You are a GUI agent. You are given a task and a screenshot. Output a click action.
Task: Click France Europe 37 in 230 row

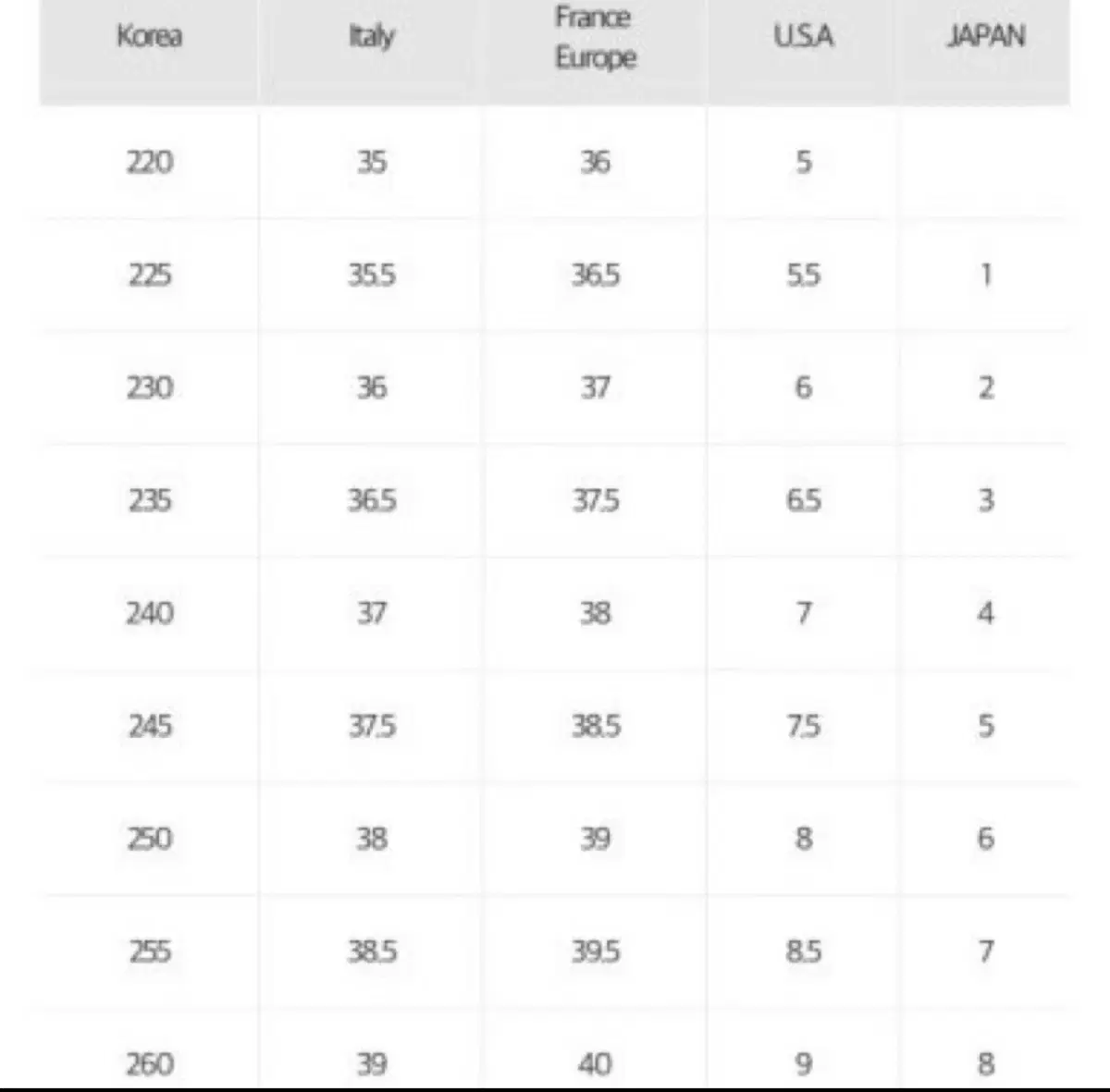pos(595,387)
